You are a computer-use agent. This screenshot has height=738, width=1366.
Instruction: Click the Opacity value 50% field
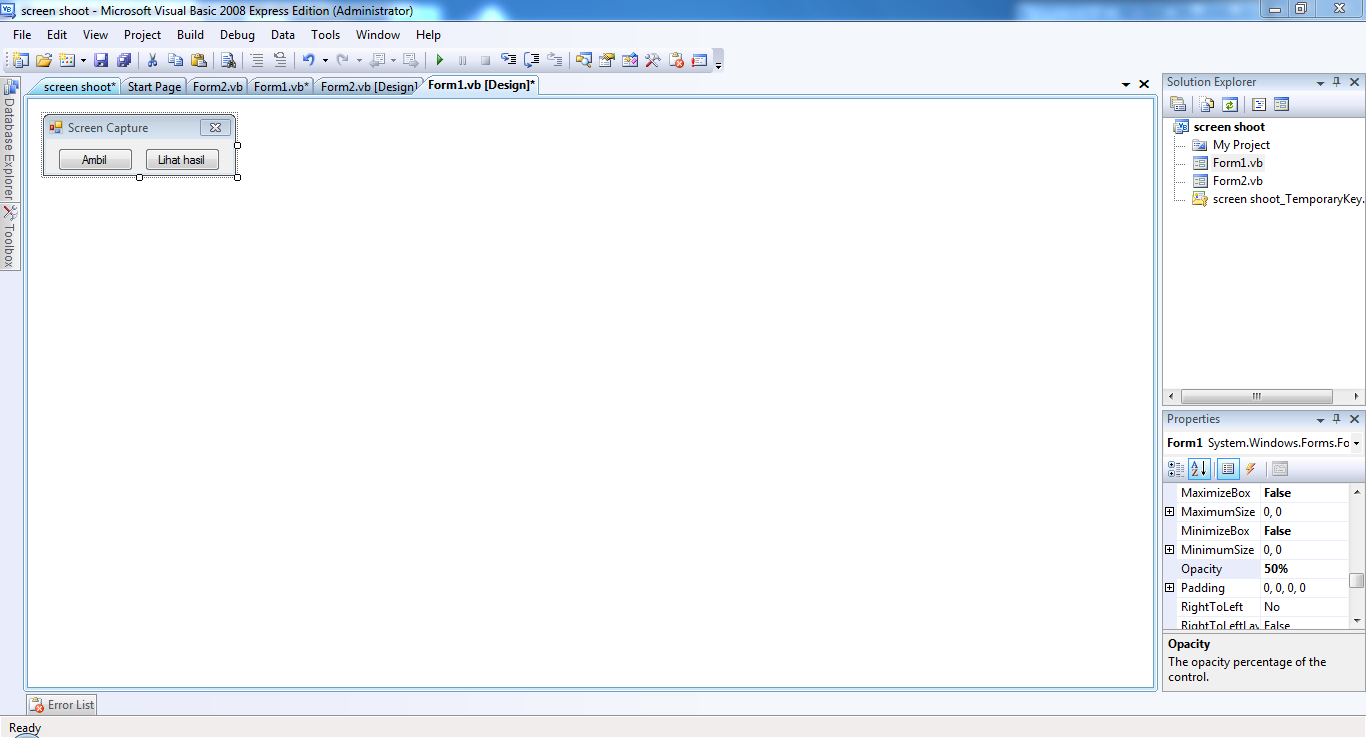tap(1305, 569)
